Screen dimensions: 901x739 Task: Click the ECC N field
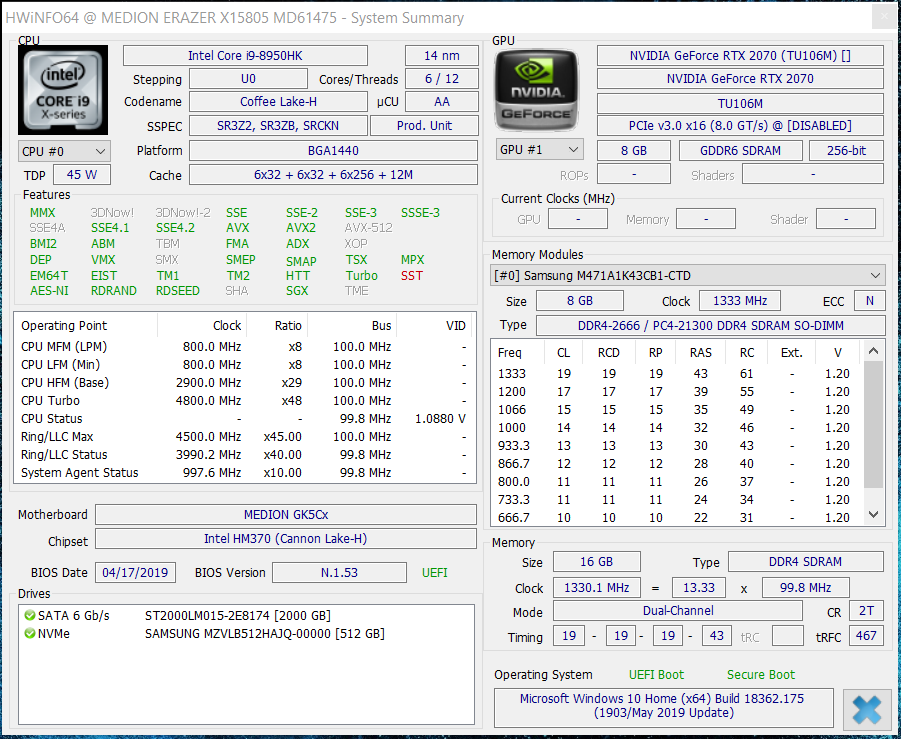pos(869,301)
